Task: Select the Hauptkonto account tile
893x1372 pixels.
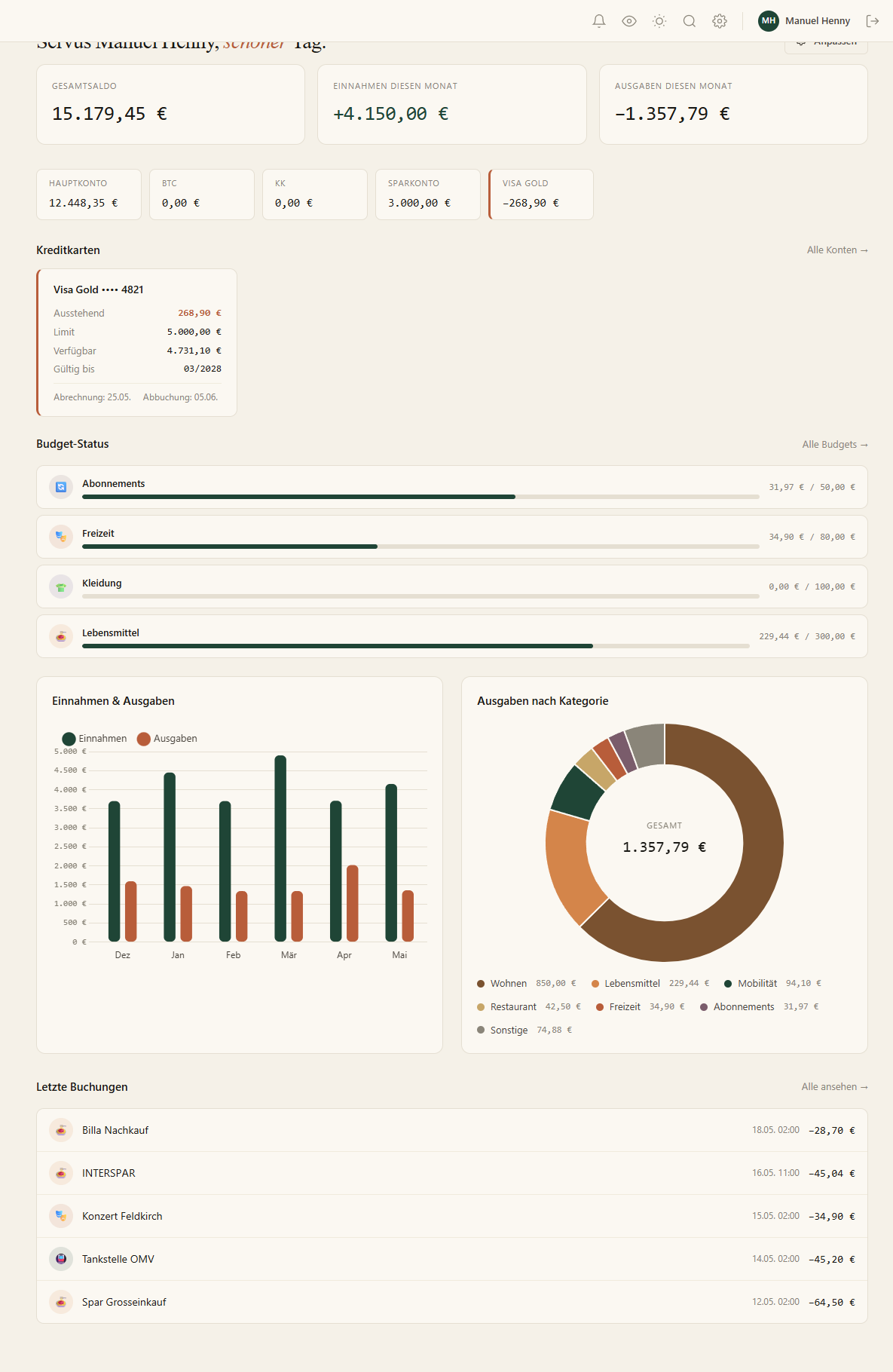Action: pyautogui.click(x=89, y=194)
